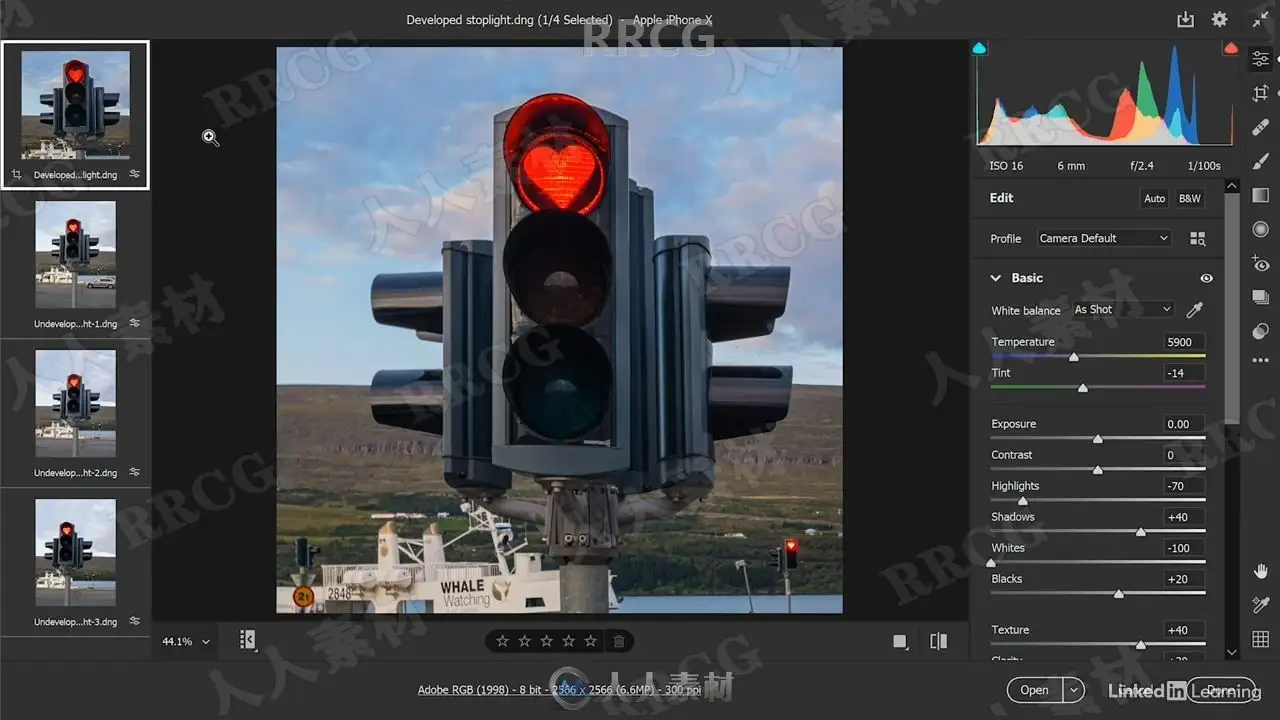Viewport: 1280px width, 720px height.
Task: Click the edit panel scroll-up arrow
Action: [x=1231, y=186]
